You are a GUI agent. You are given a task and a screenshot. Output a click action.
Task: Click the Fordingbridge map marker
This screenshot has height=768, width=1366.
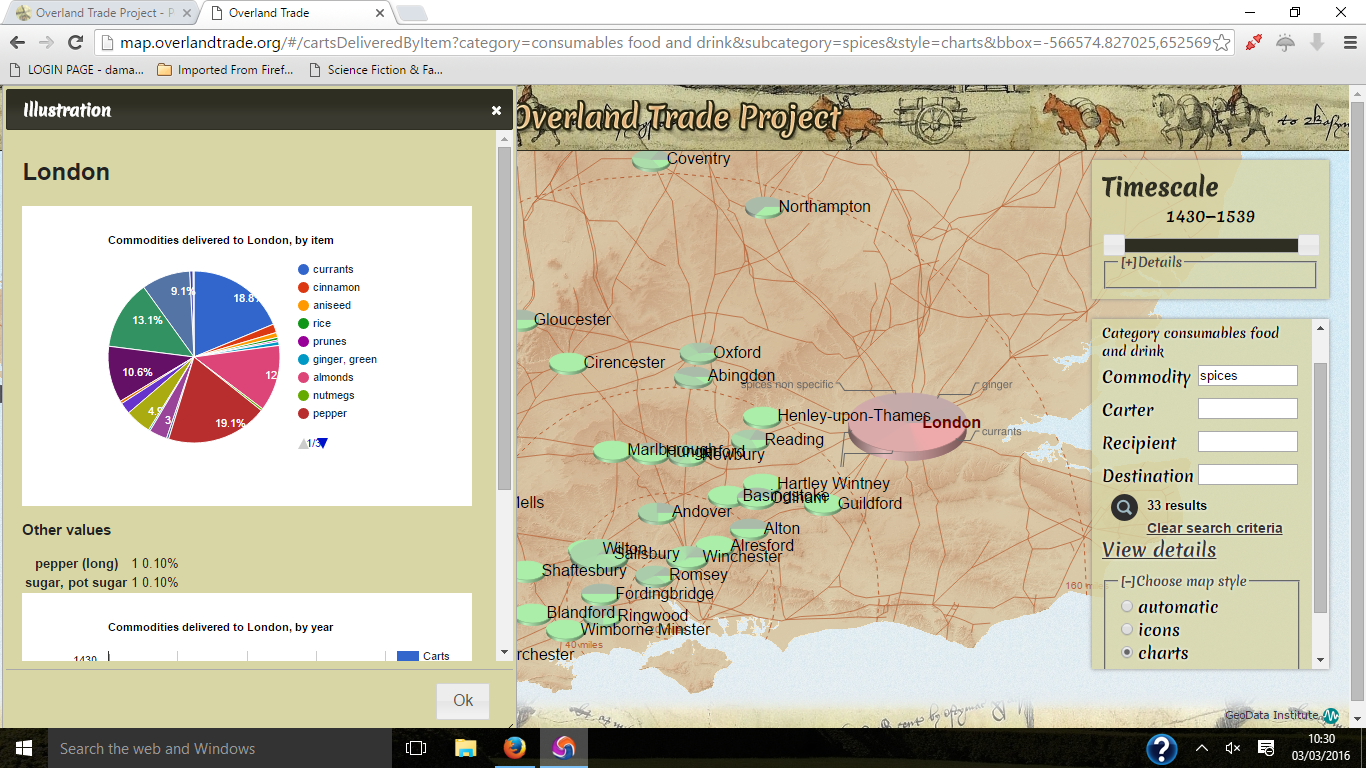600,595
